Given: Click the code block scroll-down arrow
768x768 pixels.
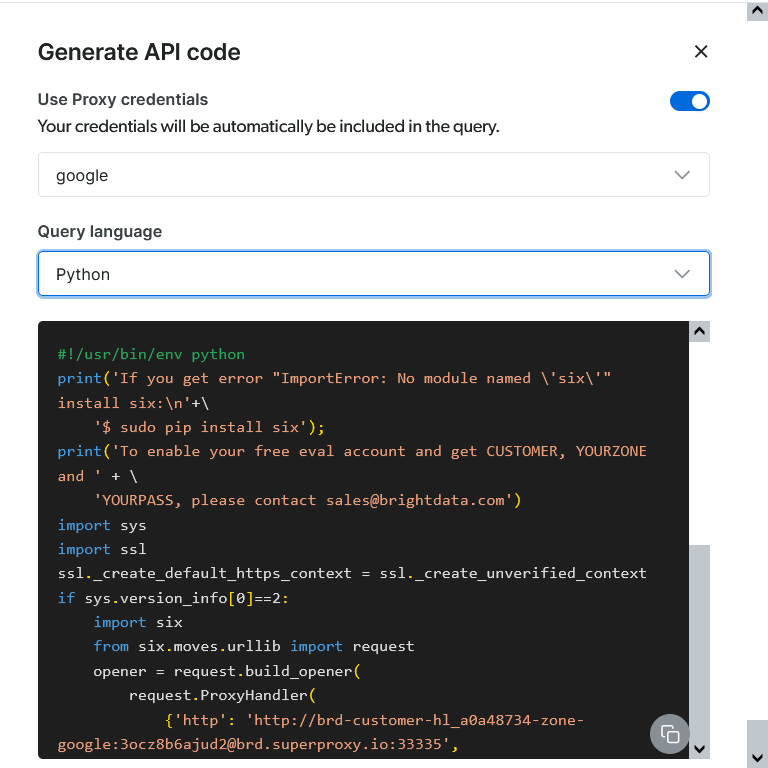Looking at the screenshot, I should click(x=699, y=749).
